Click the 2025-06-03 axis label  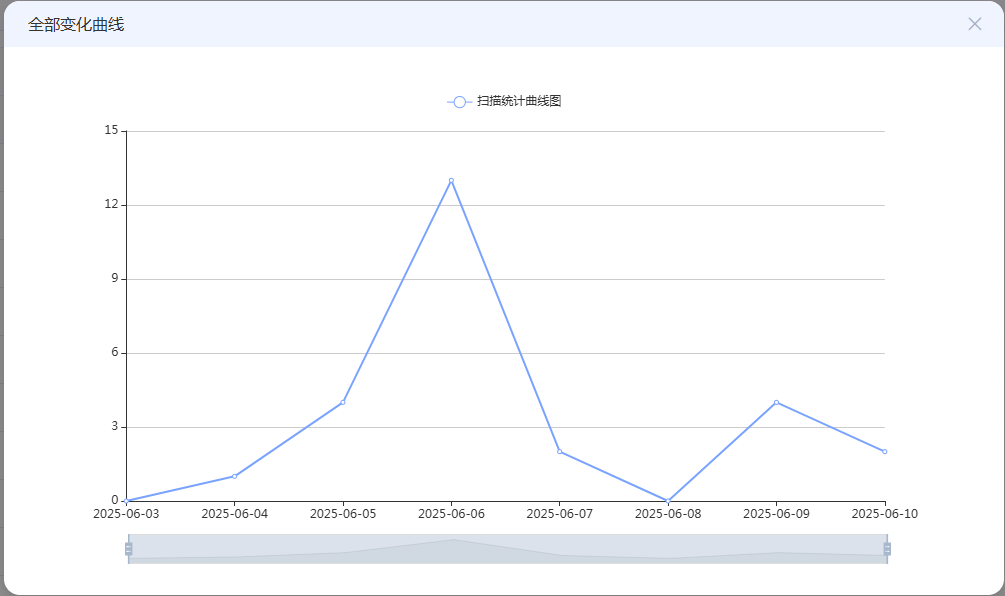click(126, 514)
